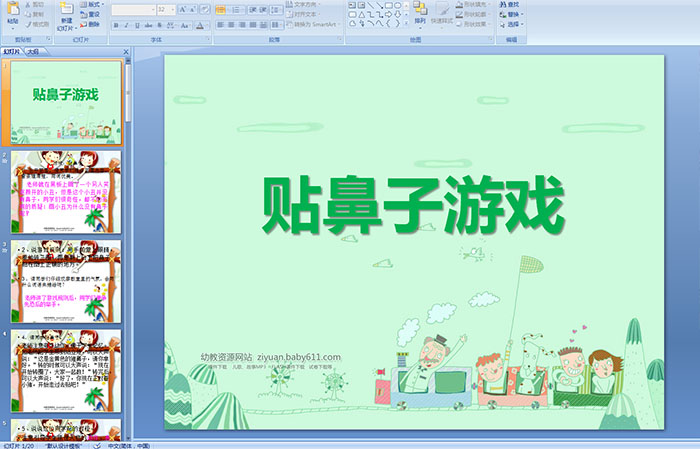Viewport: 700px width, 449px height.
Task: Open the Columns dropdown button
Action: tap(277, 25)
